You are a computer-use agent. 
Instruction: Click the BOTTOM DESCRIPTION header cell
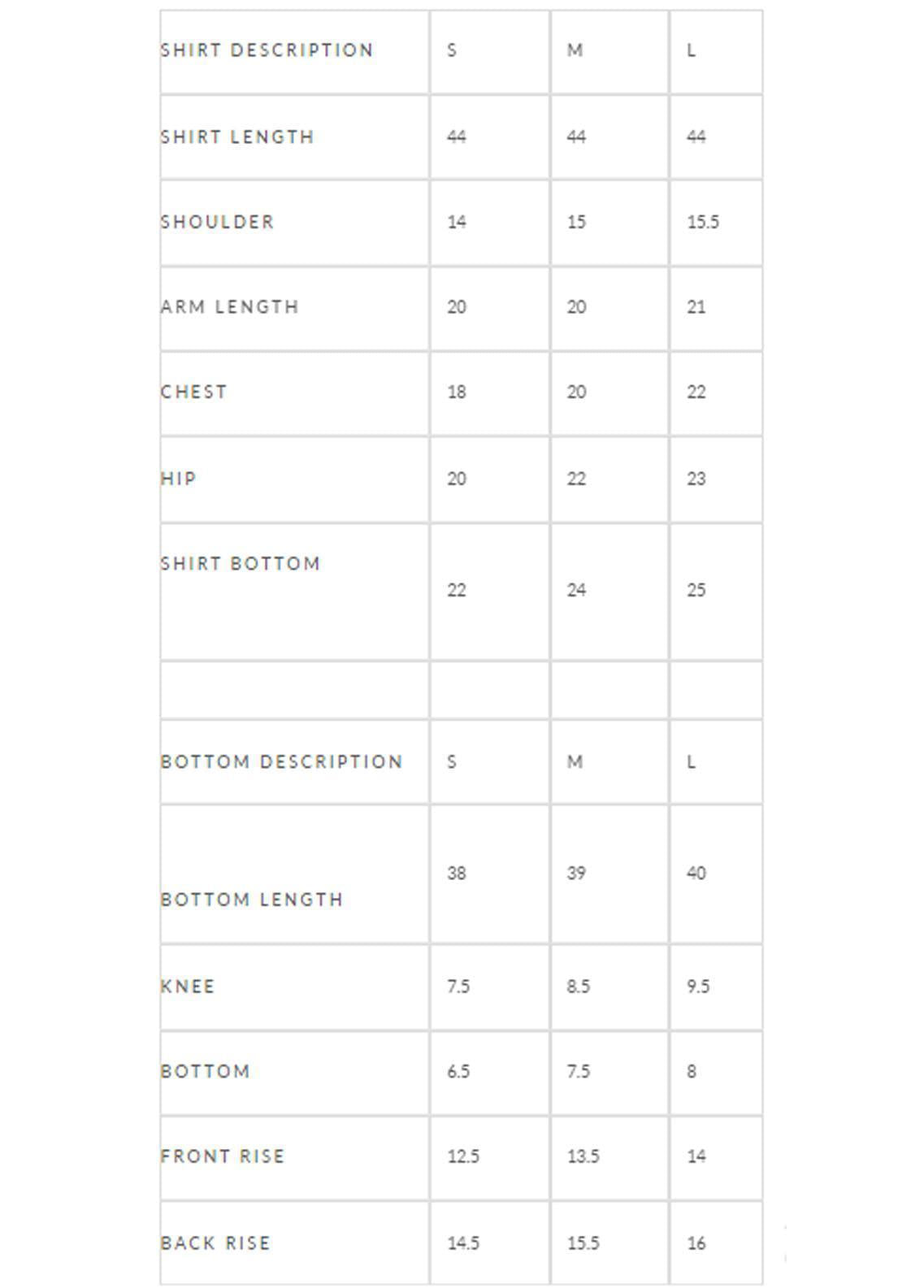click(281, 762)
